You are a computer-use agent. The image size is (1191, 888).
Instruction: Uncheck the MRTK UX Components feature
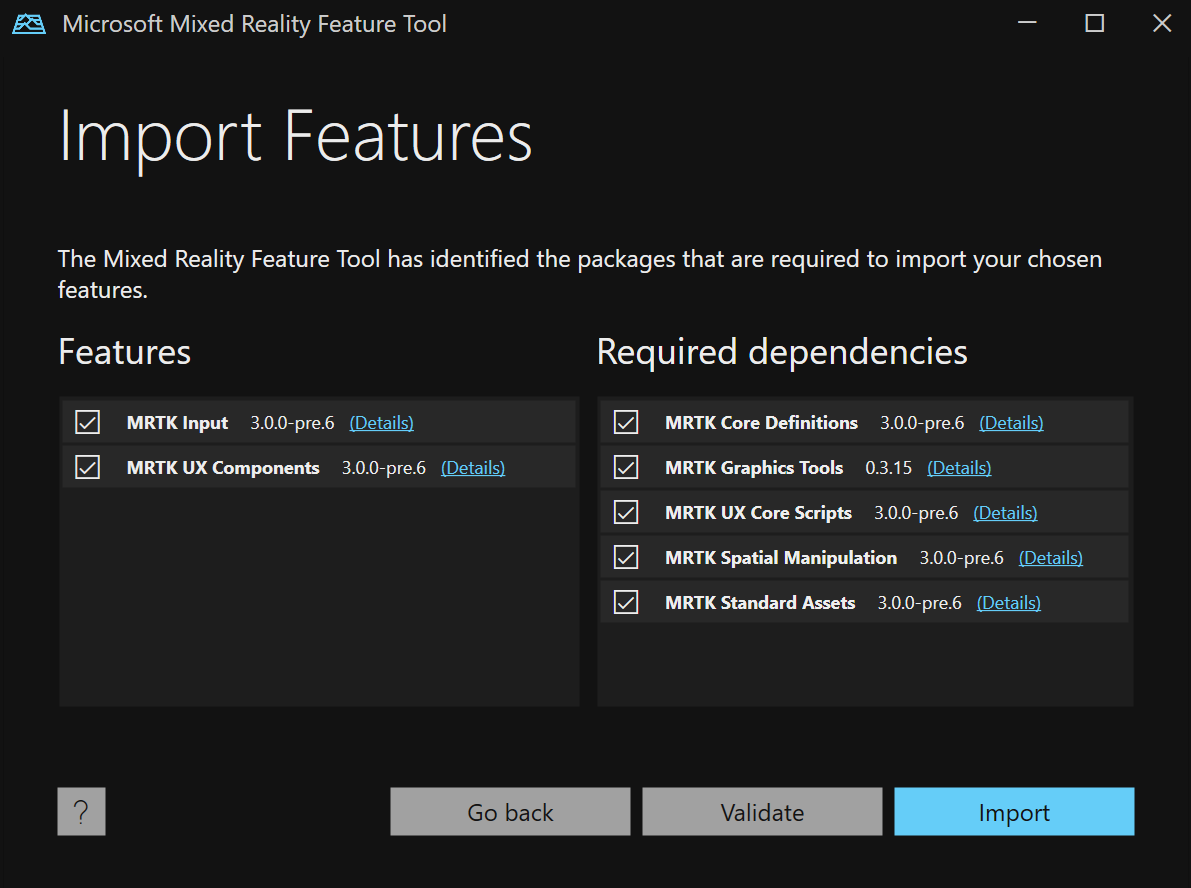tap(87, 466)
